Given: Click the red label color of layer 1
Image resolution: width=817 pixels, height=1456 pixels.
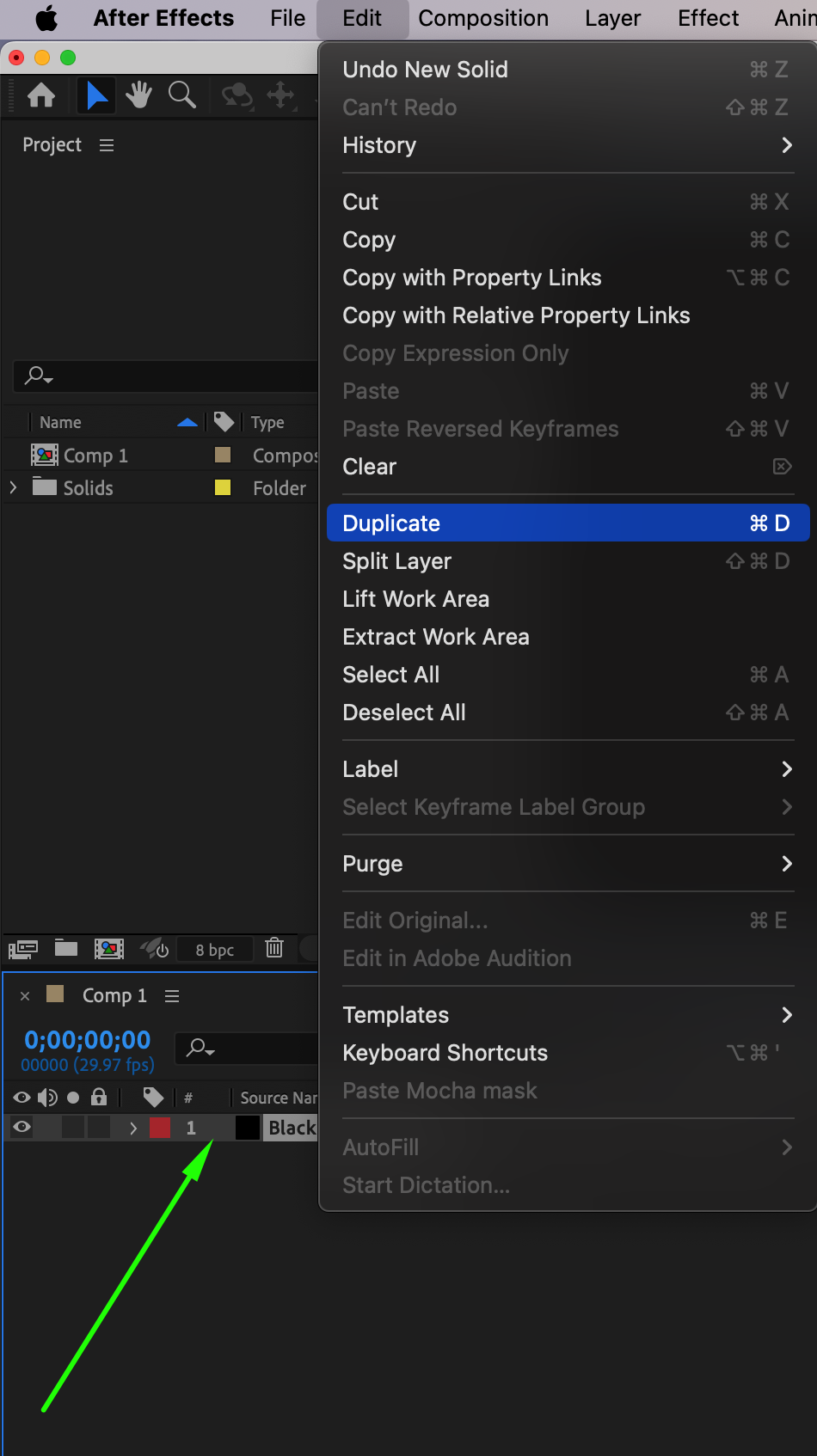Looking at the screenshot, I should (x=160, y=1128).
